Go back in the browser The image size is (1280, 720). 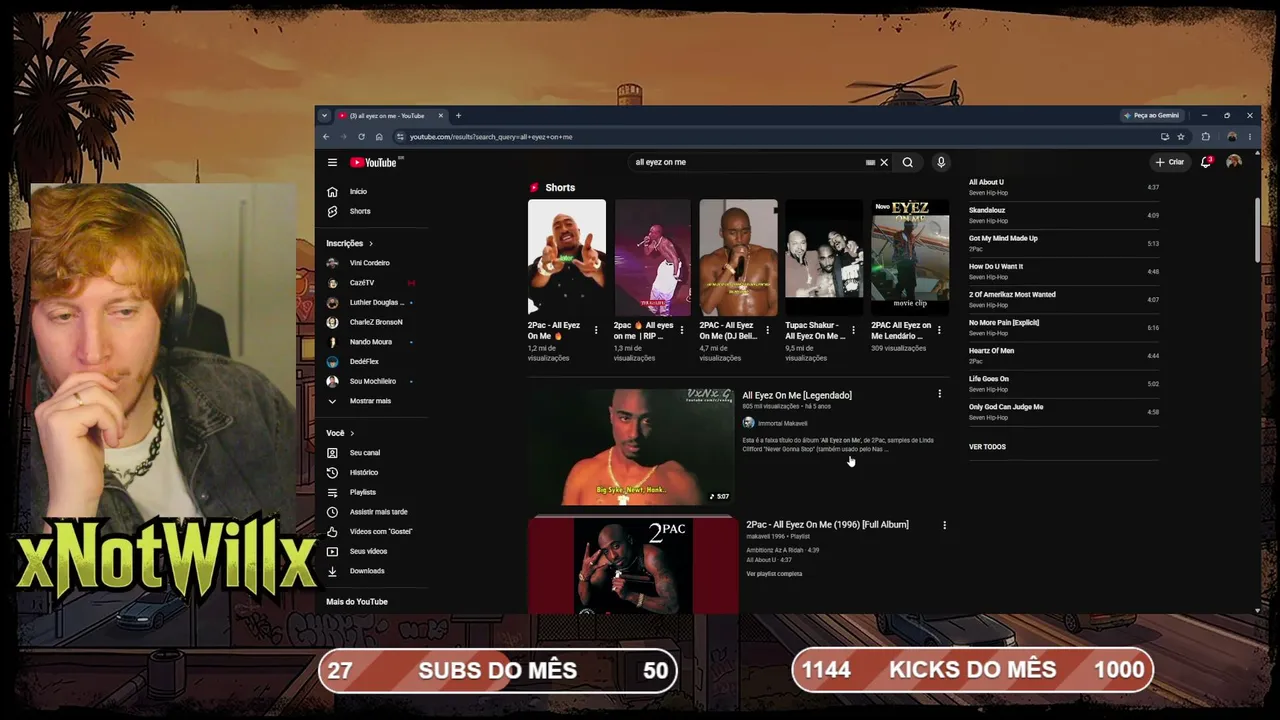[324, 137]
